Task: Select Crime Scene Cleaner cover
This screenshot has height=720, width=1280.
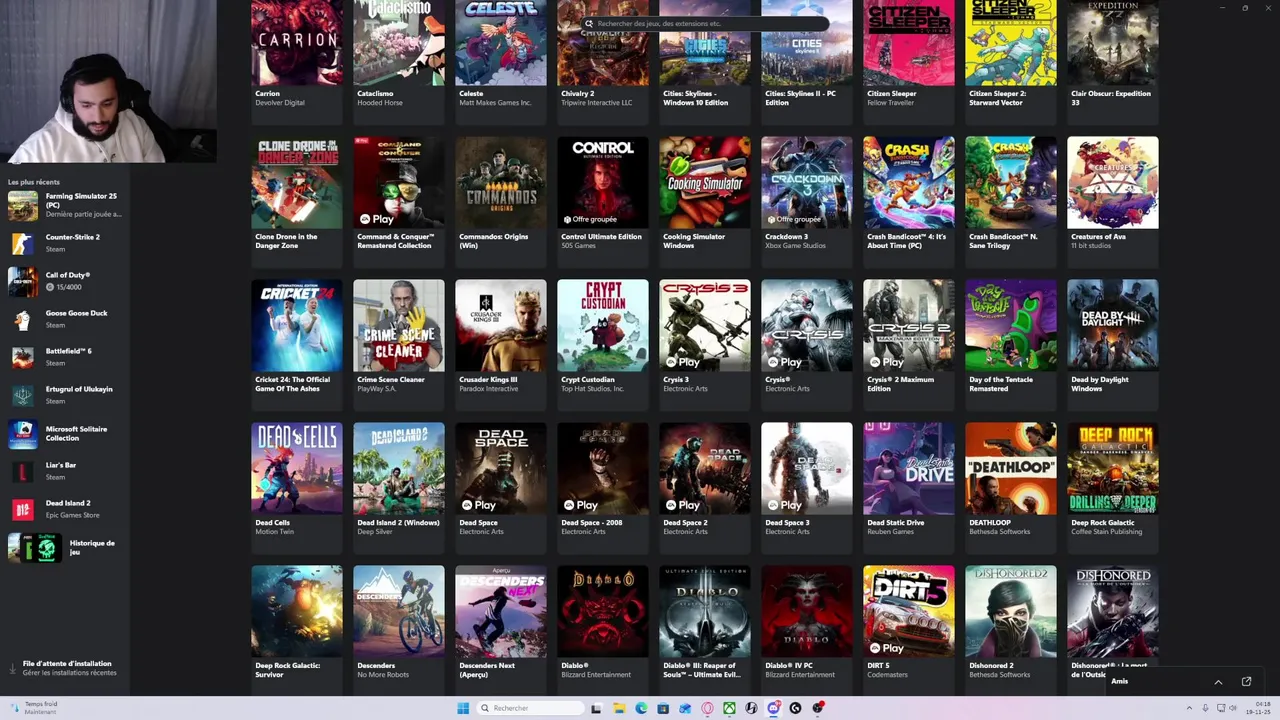Action: (398, 325)
